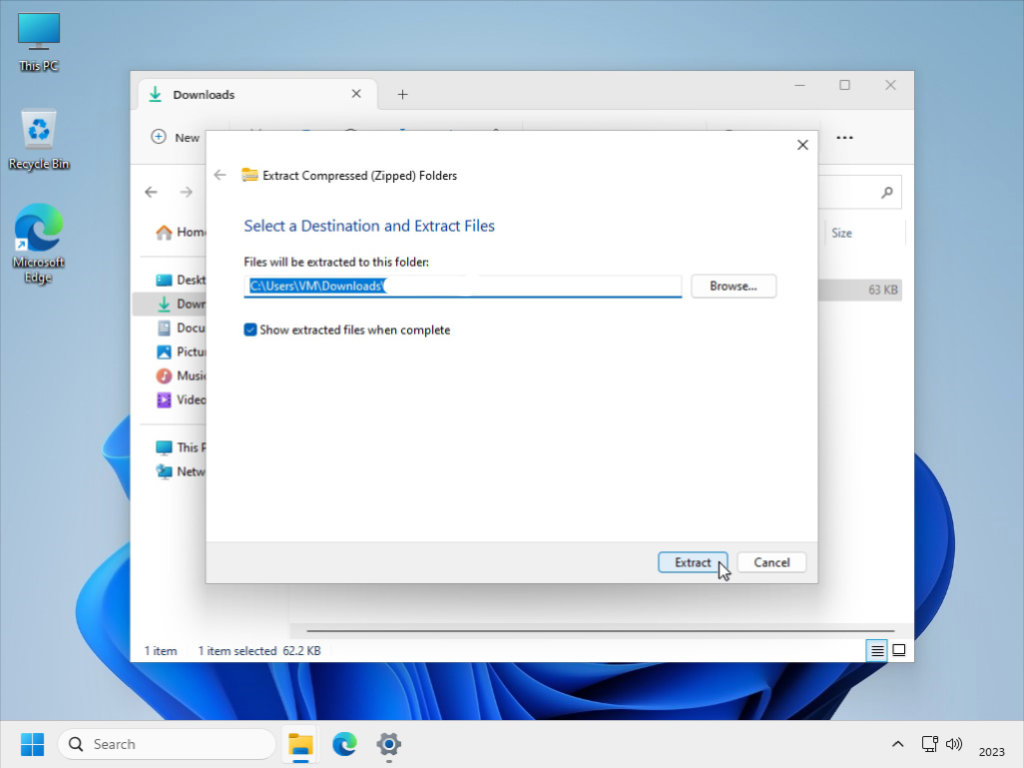Click the taskbar Search box
Viewport: 1024px width, 768px height.
click(167, 744)
